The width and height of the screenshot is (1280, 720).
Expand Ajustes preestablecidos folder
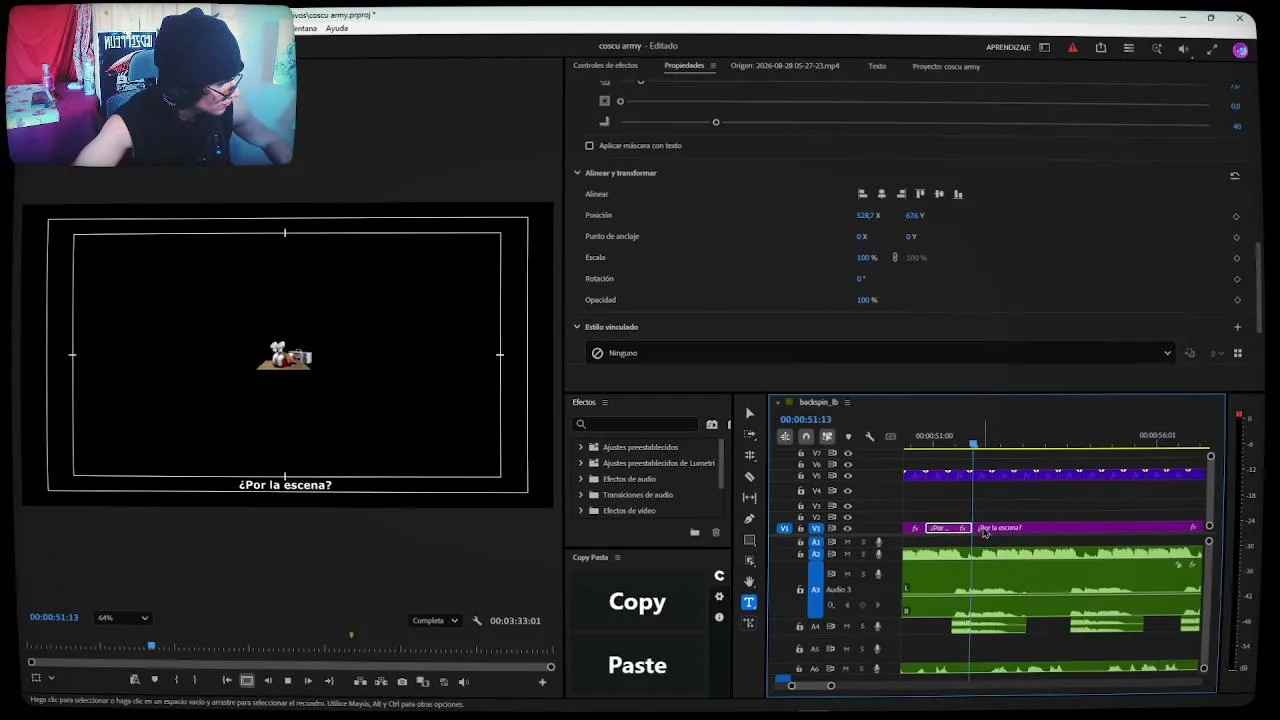click(x=581, y=447)
